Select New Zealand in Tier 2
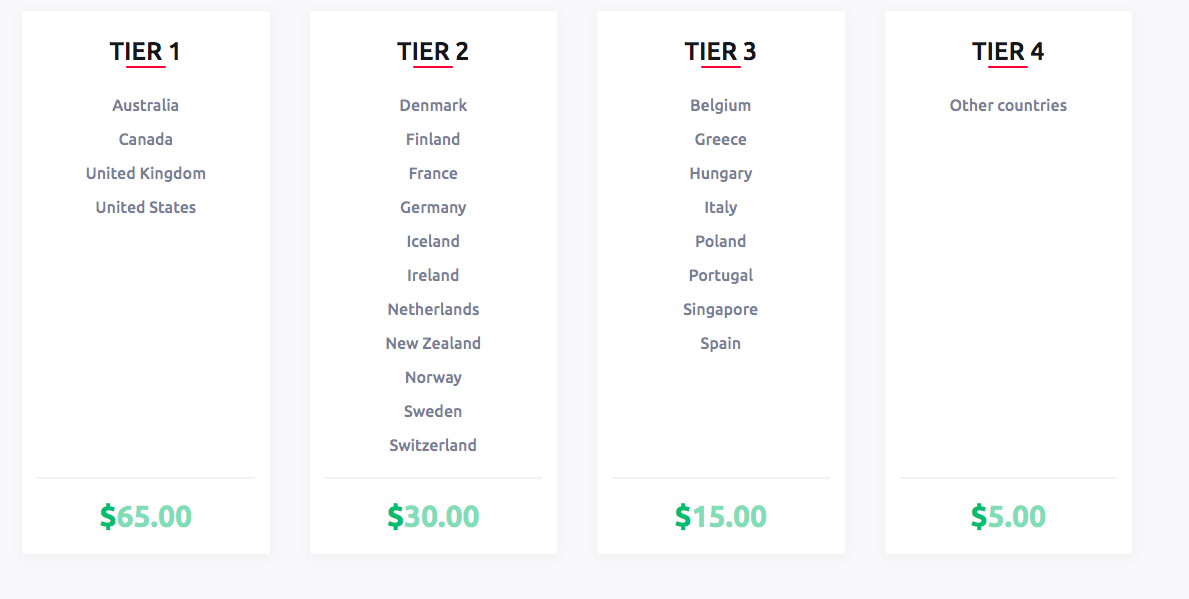The width and height of the screenshot is (1189, 599). pyautogui.click(x=433, y=343)
